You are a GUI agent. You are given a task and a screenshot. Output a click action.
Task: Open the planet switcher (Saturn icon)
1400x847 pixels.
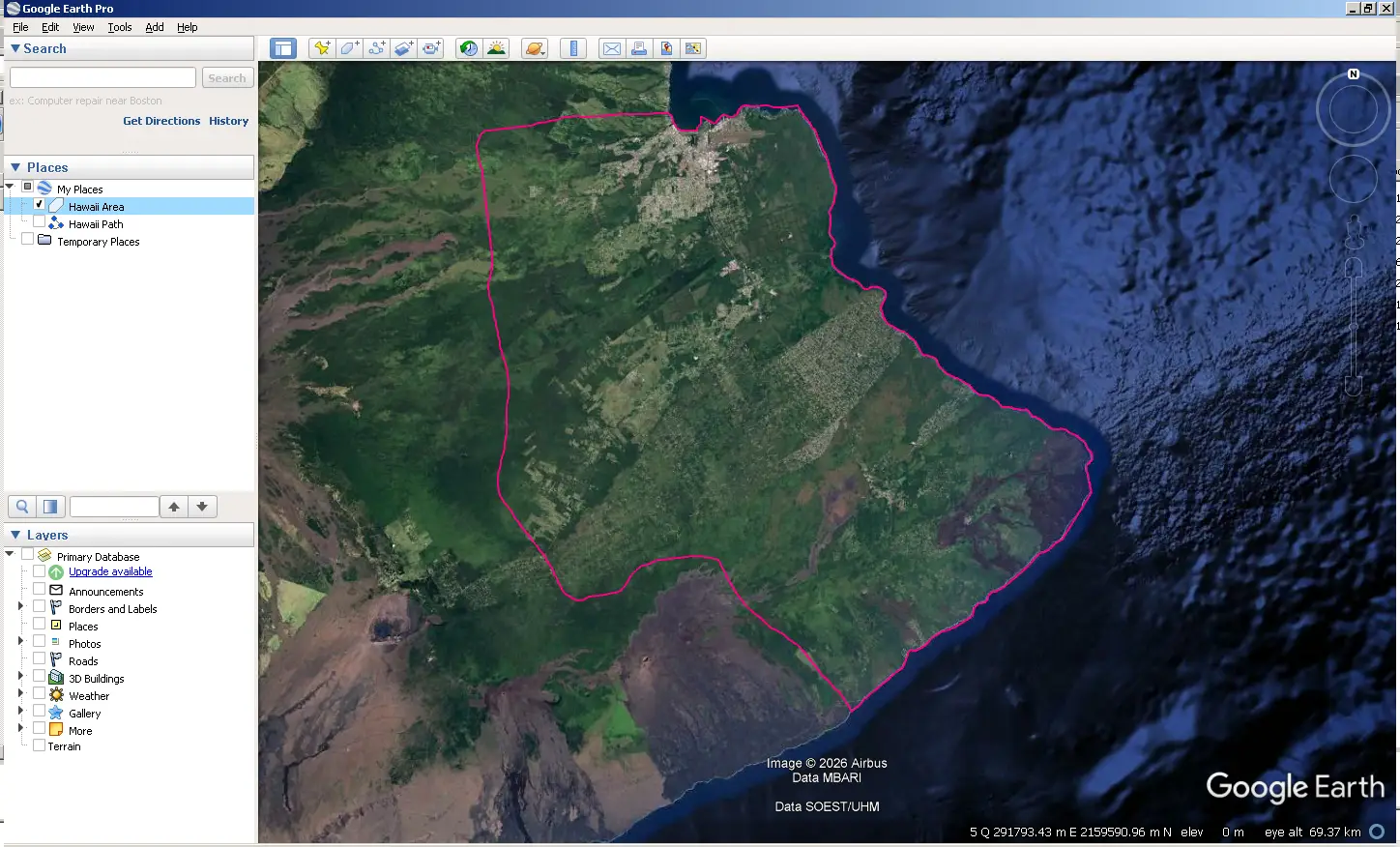[535, 48]
